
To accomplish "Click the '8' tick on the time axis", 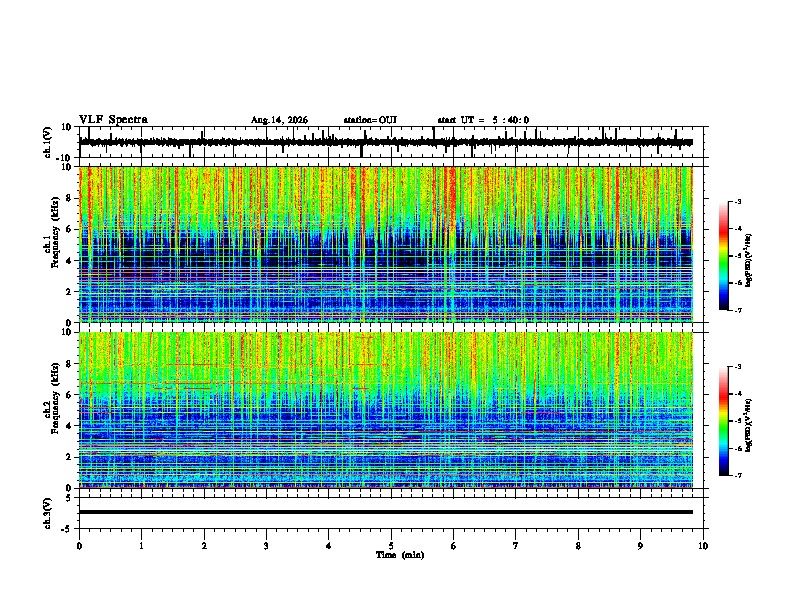I will pos(578,546).
